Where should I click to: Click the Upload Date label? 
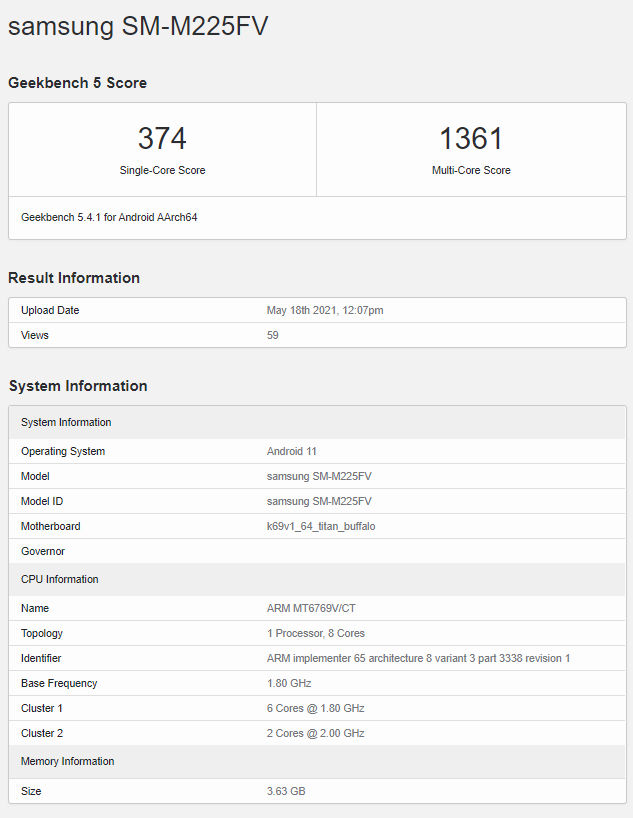coord(50,310)
